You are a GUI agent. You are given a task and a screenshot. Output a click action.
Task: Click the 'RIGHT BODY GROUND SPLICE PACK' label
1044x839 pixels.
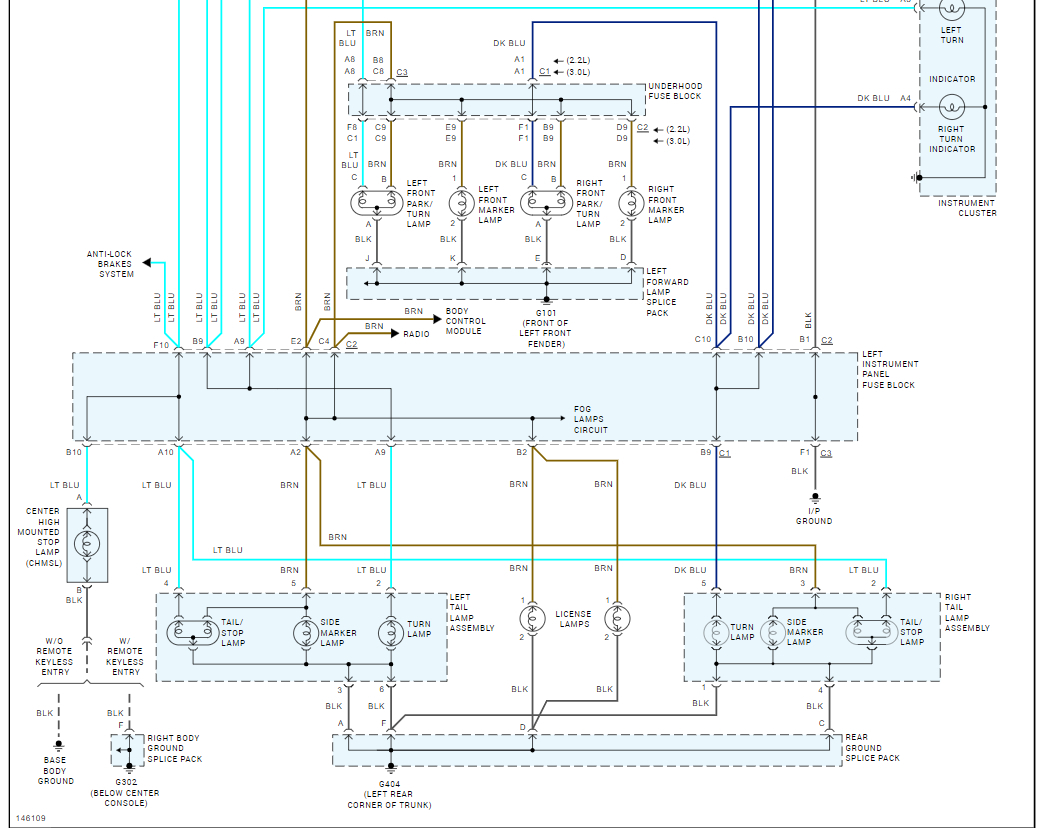pos(174,748)
